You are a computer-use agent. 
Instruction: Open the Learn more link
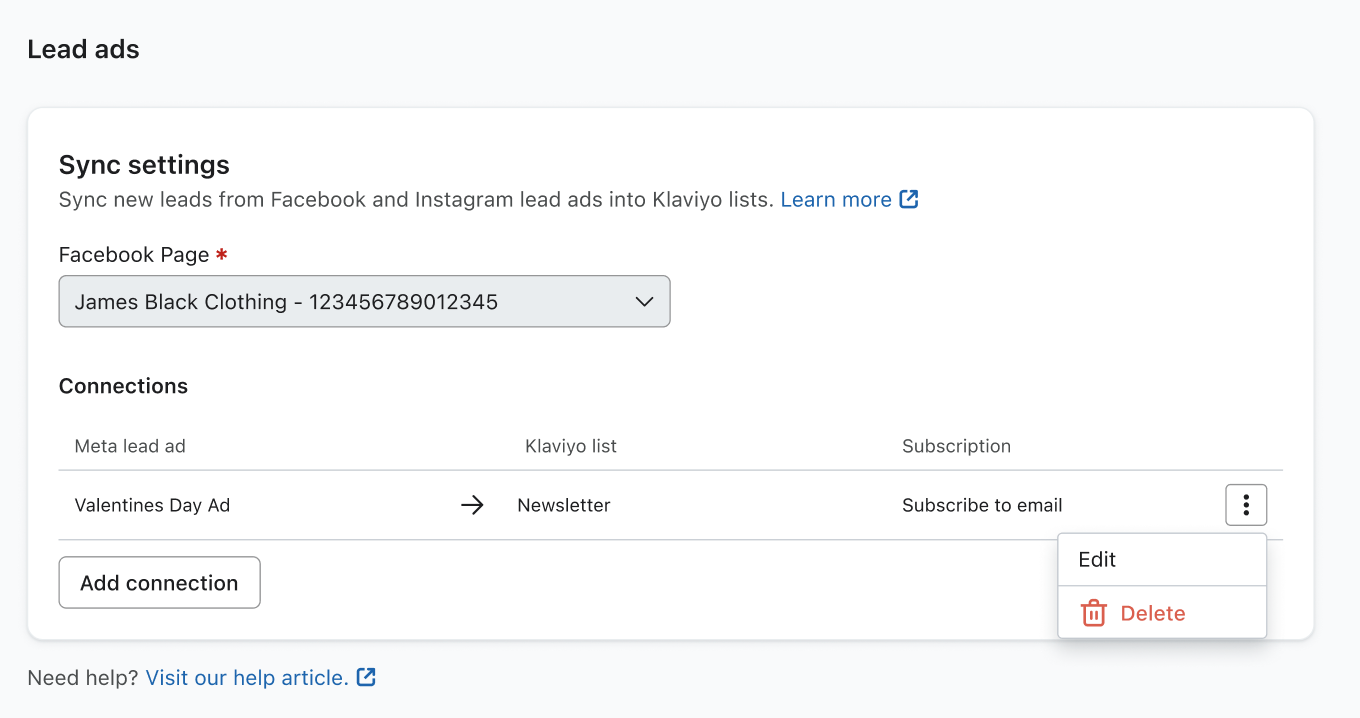coord(835,199)
